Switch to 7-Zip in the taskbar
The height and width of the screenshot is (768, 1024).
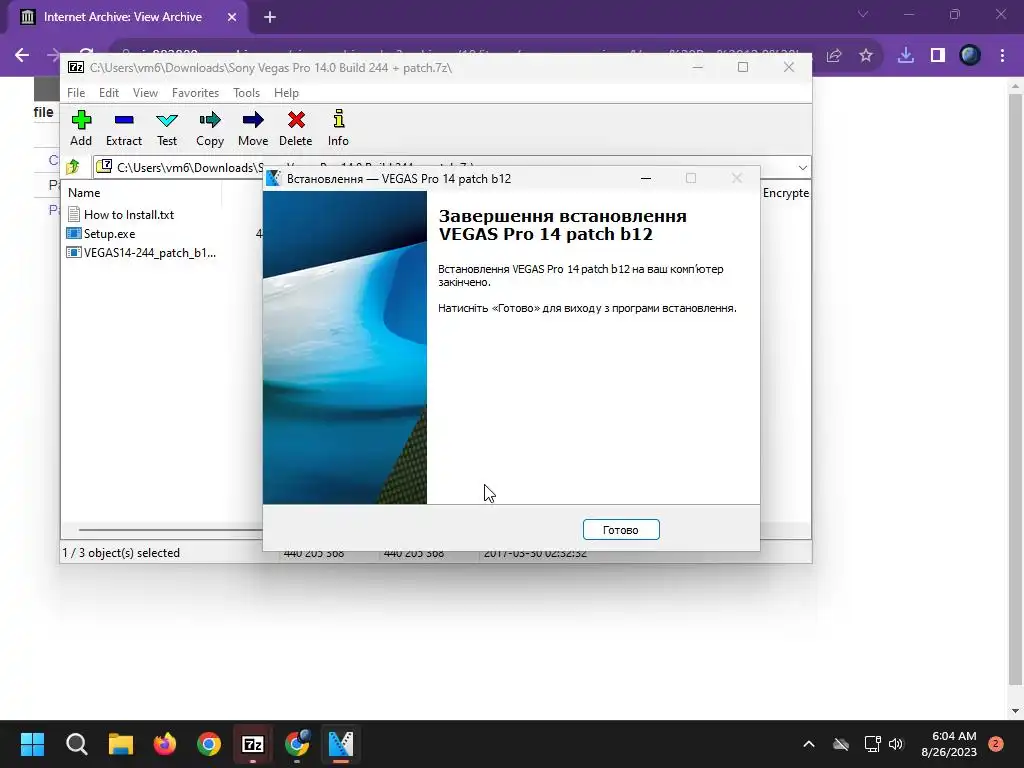tap(253, 744)
